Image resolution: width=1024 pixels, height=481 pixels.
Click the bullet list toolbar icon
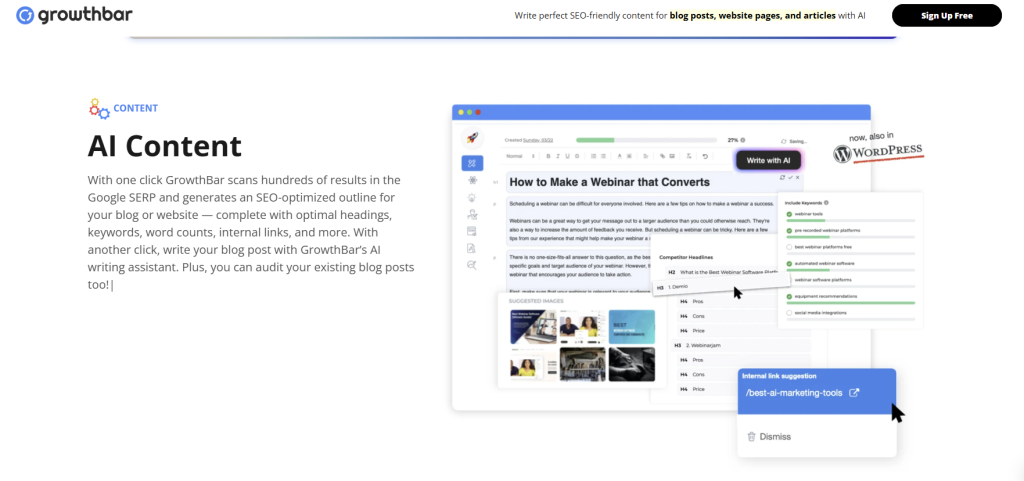point(603,156)
